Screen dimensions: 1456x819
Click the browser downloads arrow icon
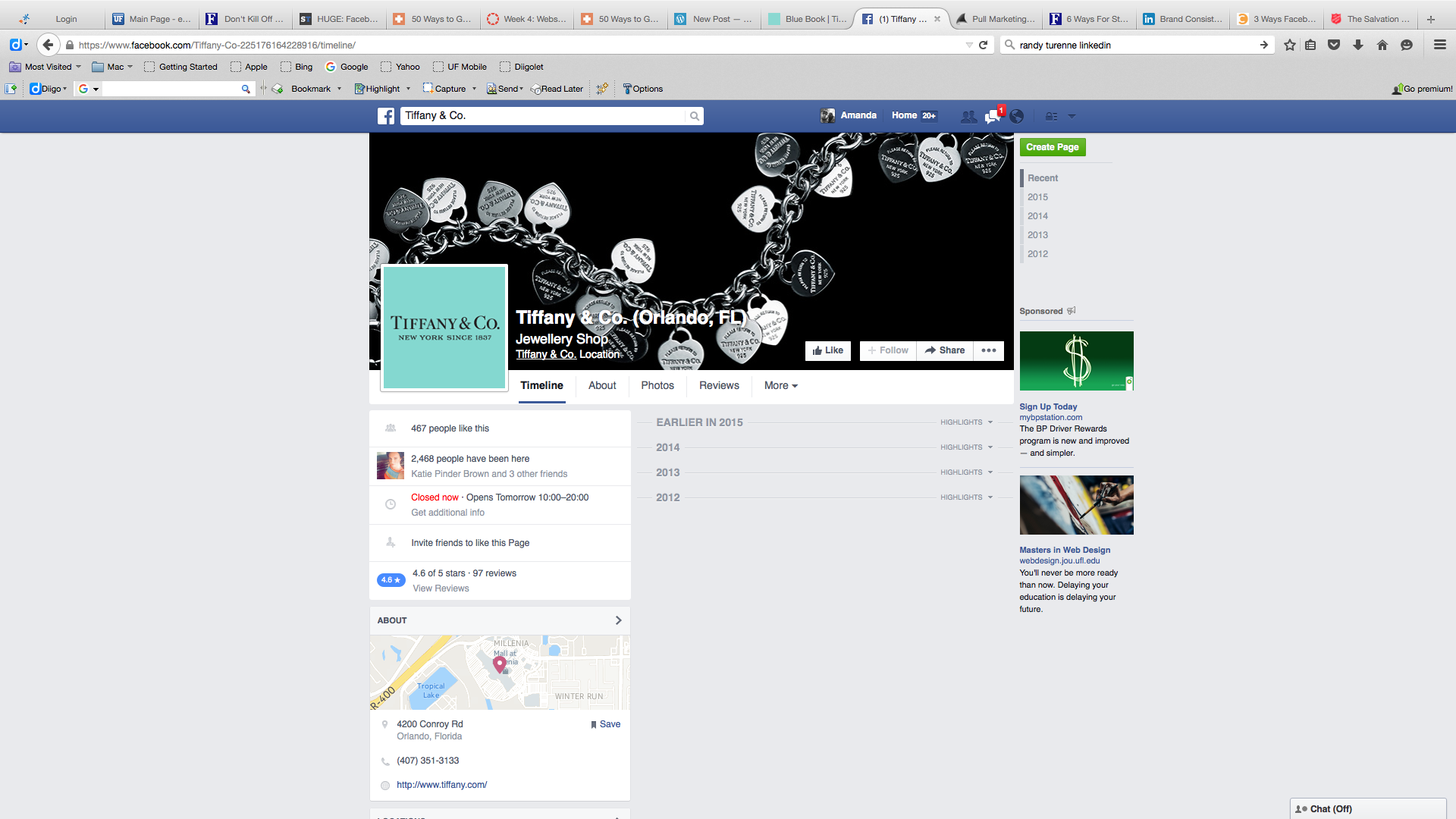click(x=1358, y=45)
